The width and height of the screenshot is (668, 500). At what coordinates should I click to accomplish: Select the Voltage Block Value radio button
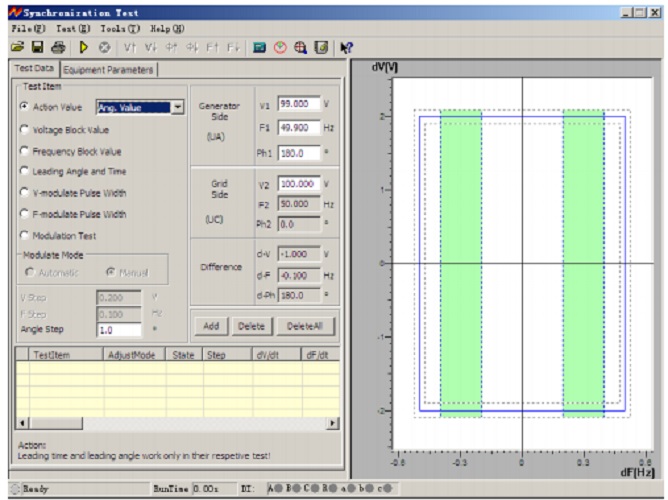[x=24, y=130]
